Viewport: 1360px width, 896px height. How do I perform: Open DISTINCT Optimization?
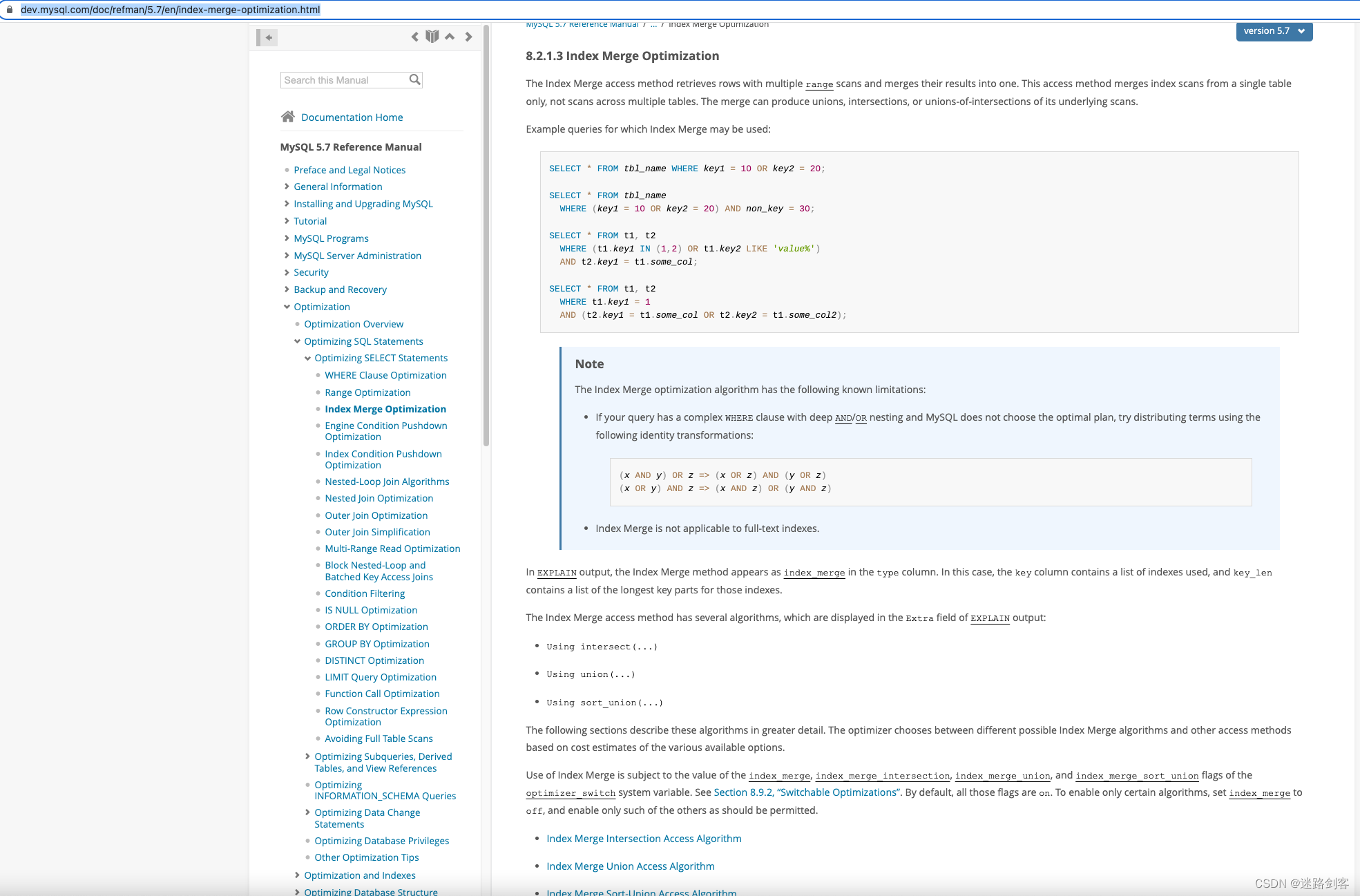point(374,660)
